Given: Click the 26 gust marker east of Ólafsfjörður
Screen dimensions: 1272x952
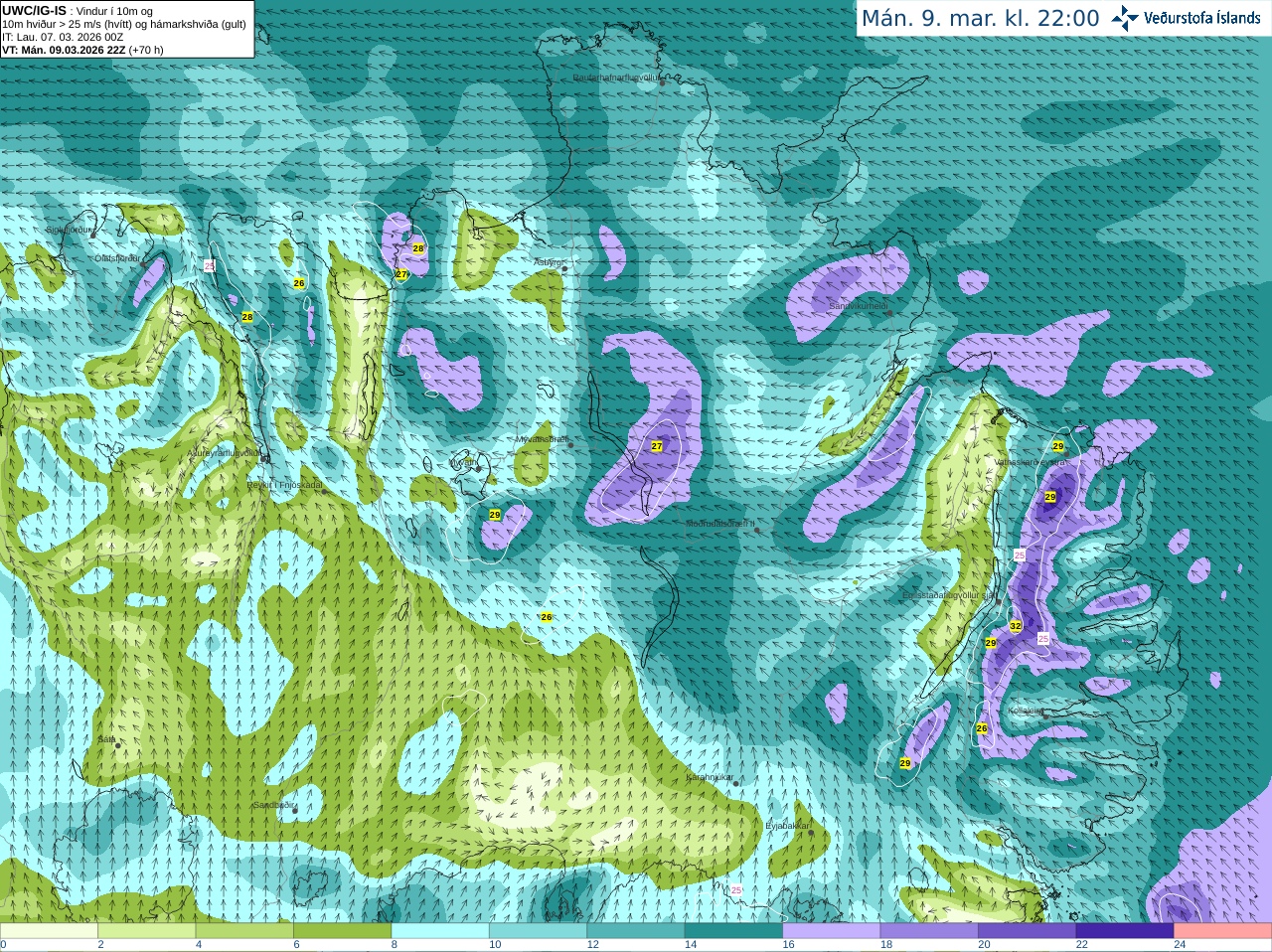Looking at the screenshot, I should (x=299, y=283).
